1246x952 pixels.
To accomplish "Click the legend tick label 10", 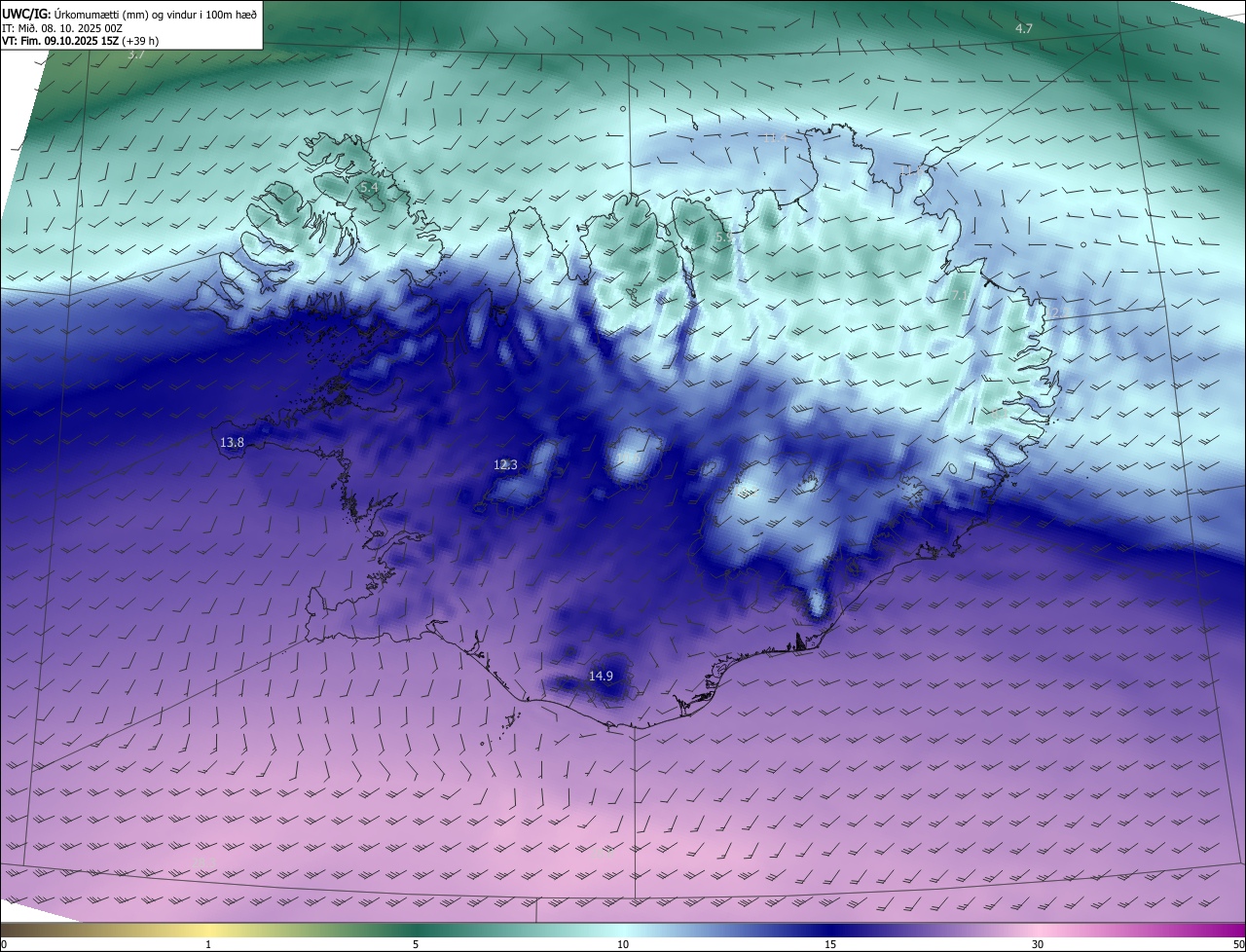I will point(623,944).
